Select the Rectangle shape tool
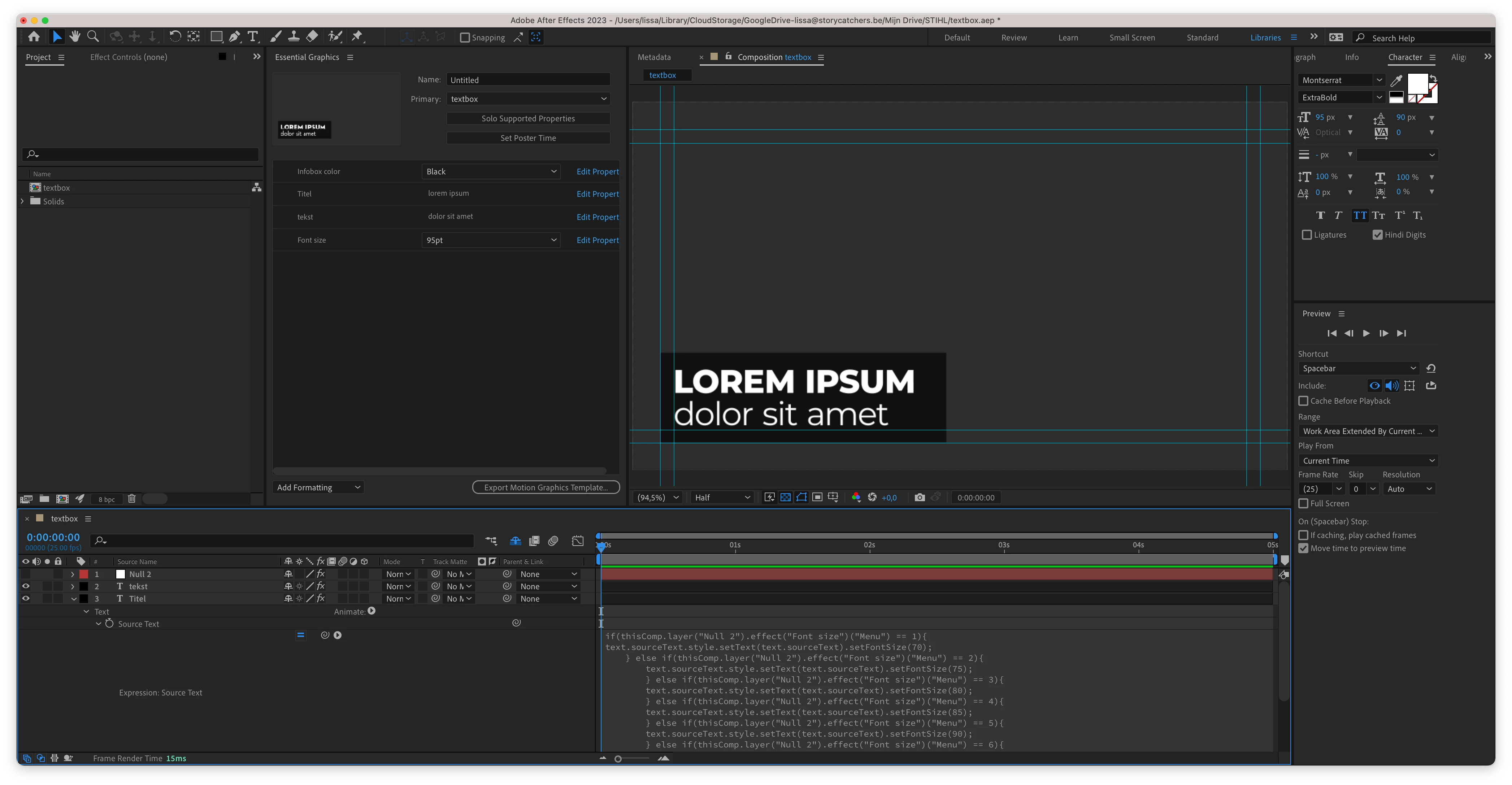This screenshot has width=1512, height=785. pos(216,37)
